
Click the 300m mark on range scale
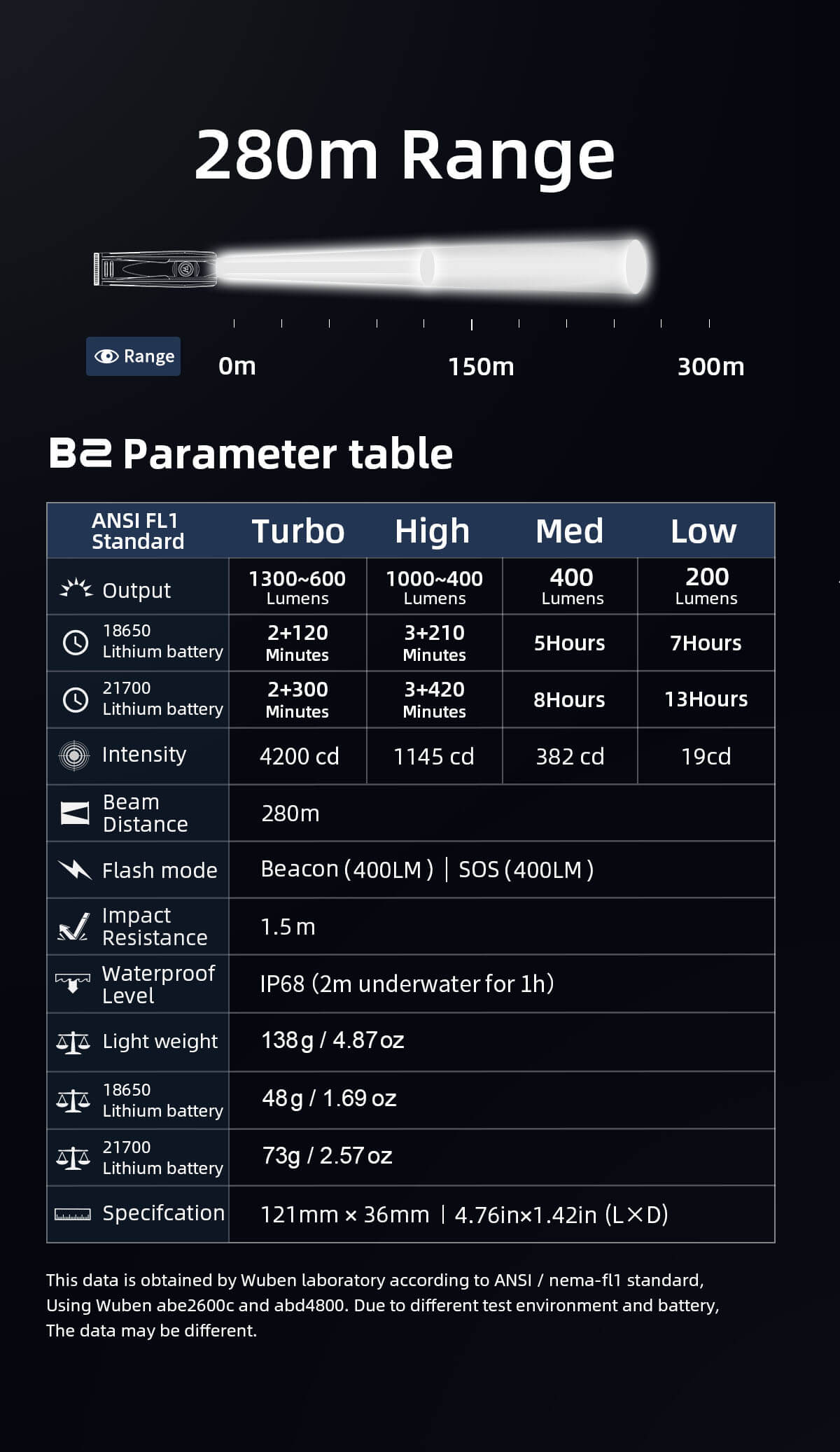click(x=710, y=366)
